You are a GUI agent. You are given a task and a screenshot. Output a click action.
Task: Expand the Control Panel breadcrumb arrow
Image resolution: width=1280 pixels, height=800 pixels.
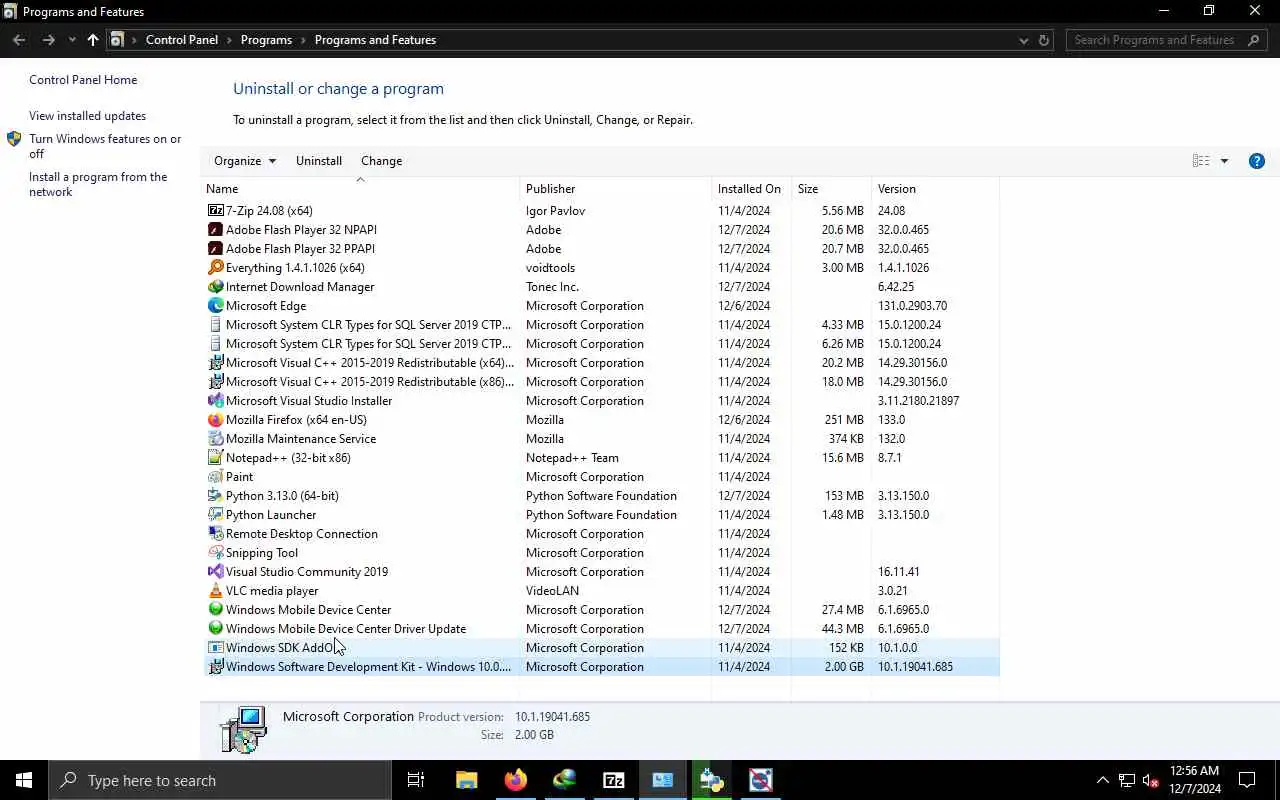pyautogui.click(x=230, y=40)
